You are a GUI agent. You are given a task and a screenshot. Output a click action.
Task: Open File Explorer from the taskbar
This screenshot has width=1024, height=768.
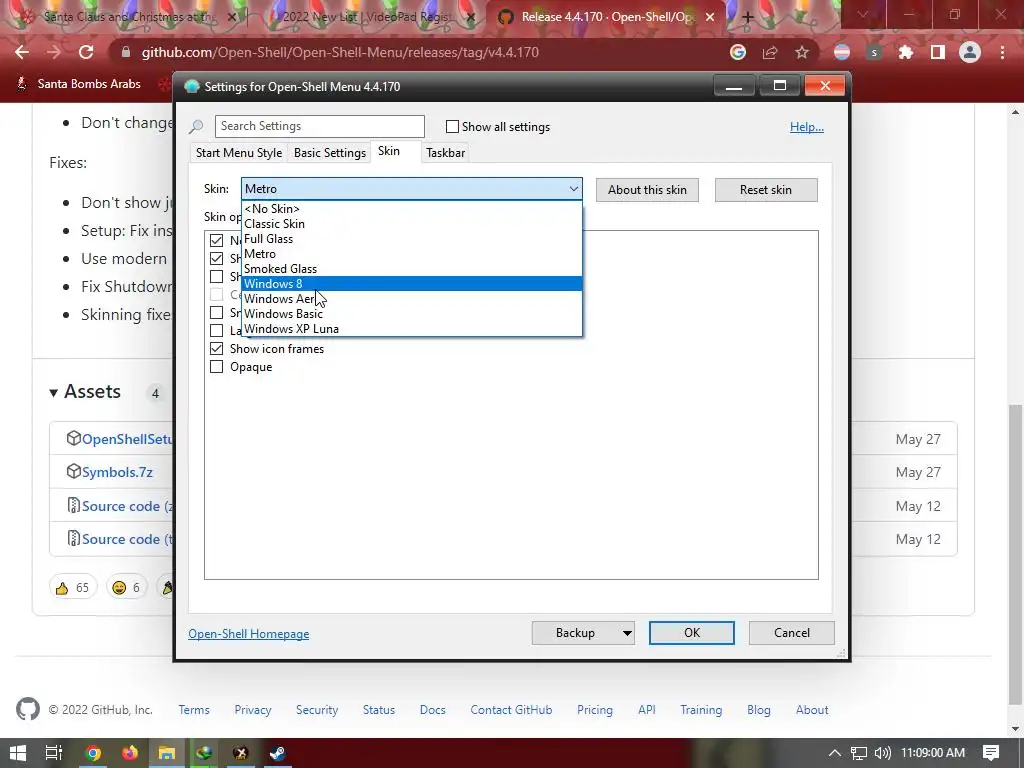click(167, 753)
